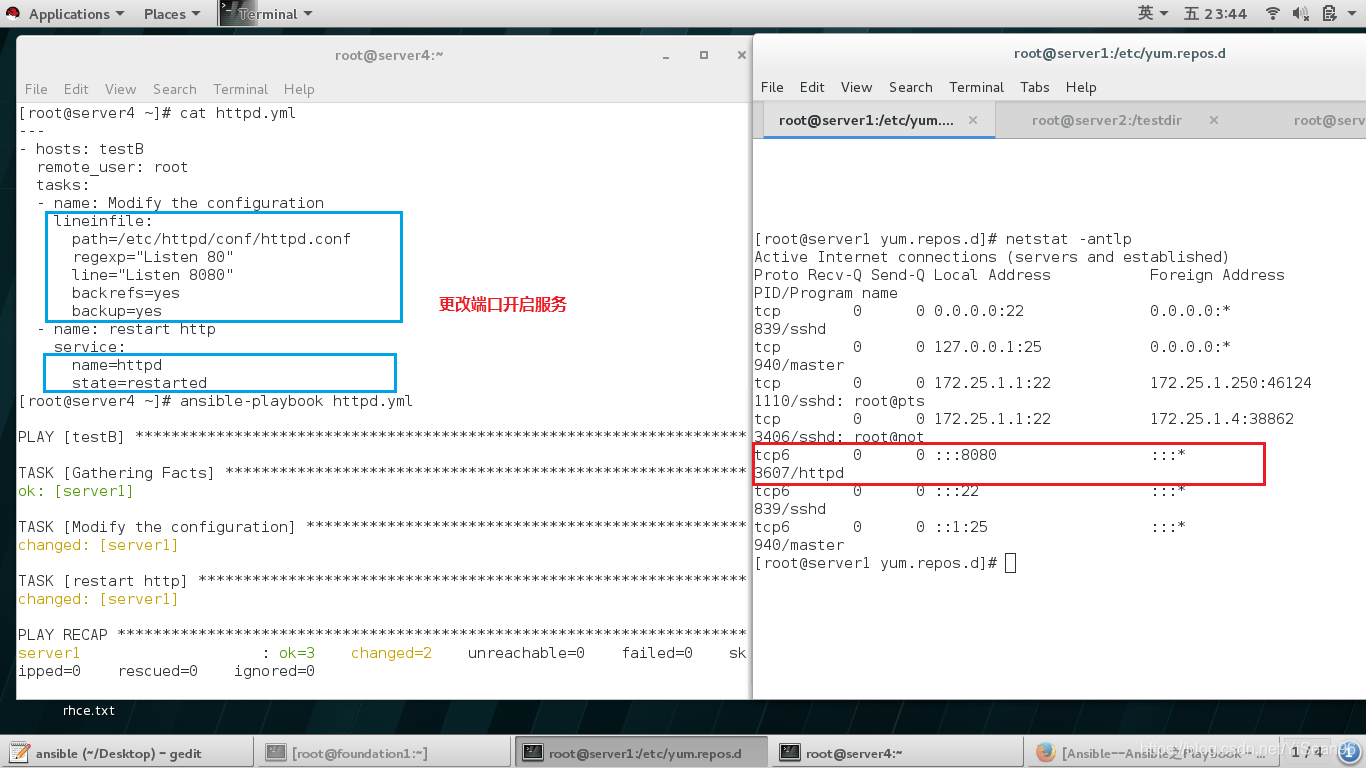Viewport: 1366px width, 768px height.
Task: Open Search menu in server1 terminal
Action: pos(910,87)
